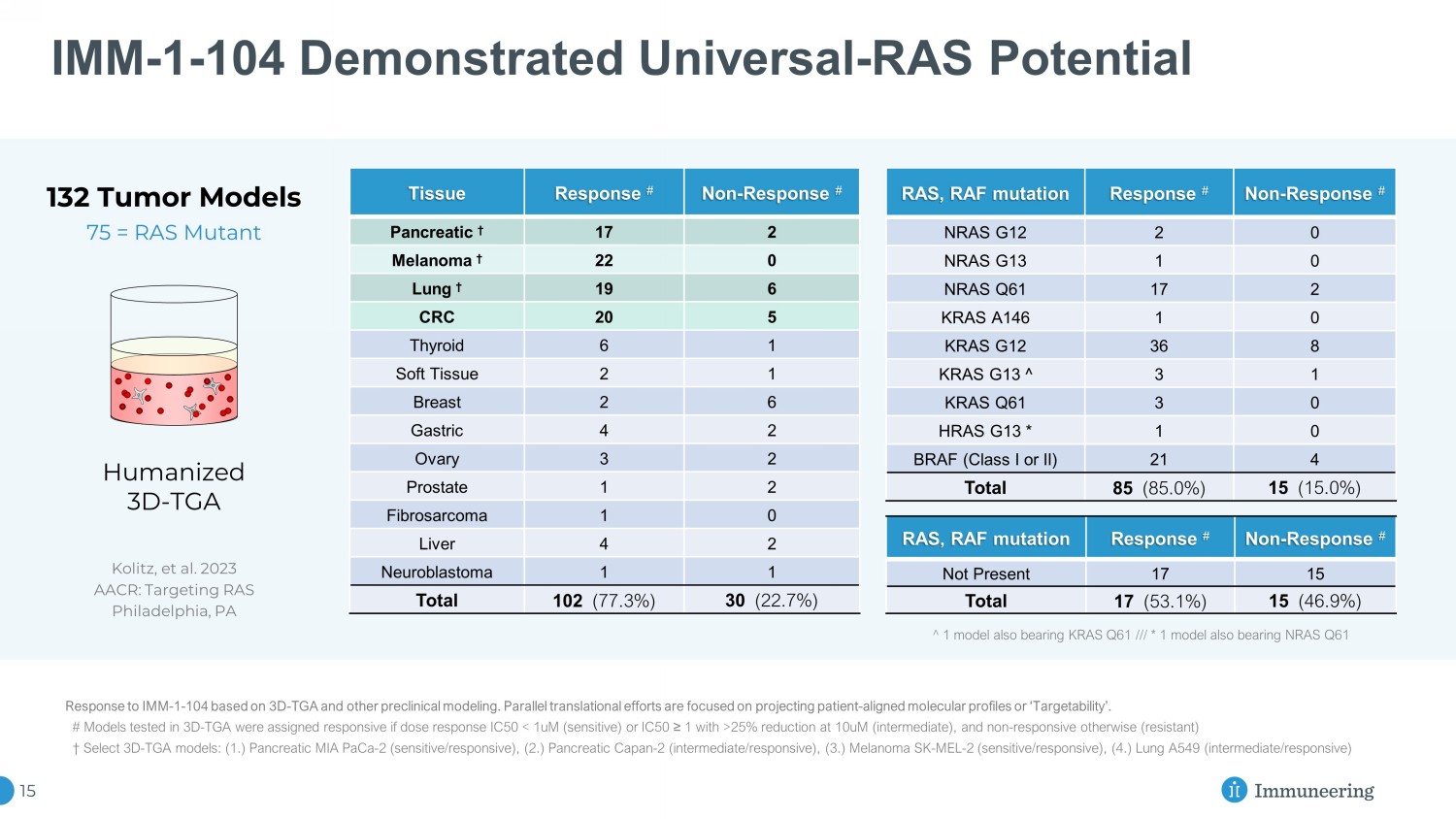
Task: Click the 85 (85.0%) total response cell
Action: pyautogui.click(x=1159, y=488)
